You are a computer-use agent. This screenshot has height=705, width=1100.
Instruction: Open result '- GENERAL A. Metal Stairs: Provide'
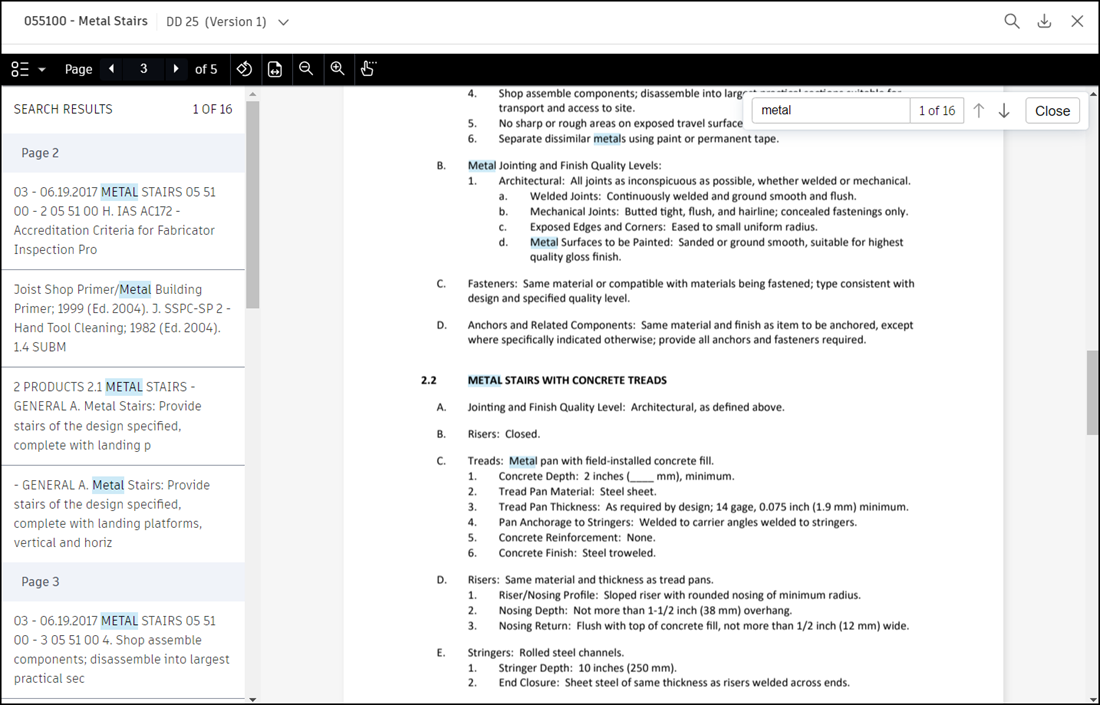point(123,513)
